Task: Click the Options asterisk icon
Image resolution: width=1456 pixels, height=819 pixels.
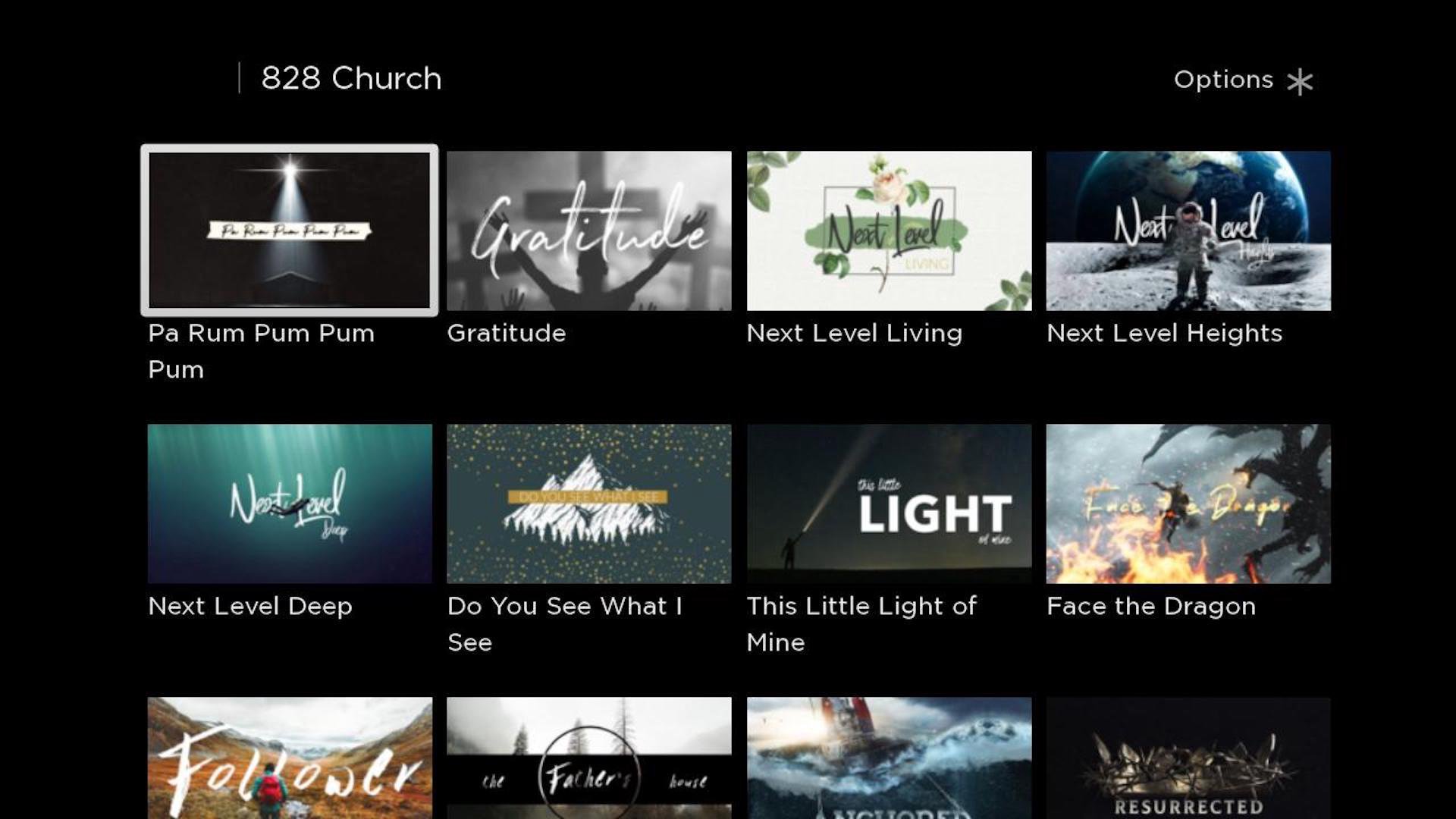Action: tap(1300, 81)
